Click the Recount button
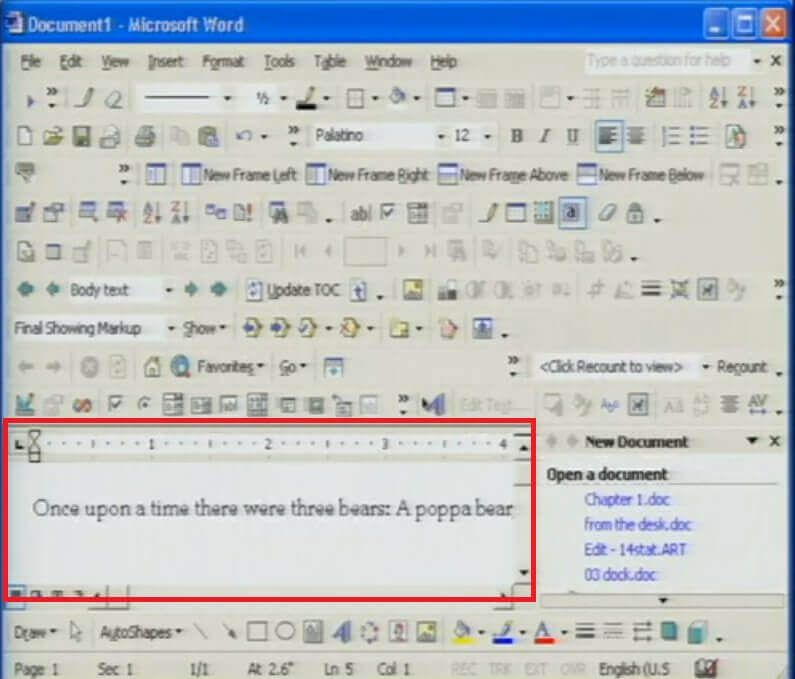Image resolution: width=795 pixels, height=679 pixels. tap(742, 366)
